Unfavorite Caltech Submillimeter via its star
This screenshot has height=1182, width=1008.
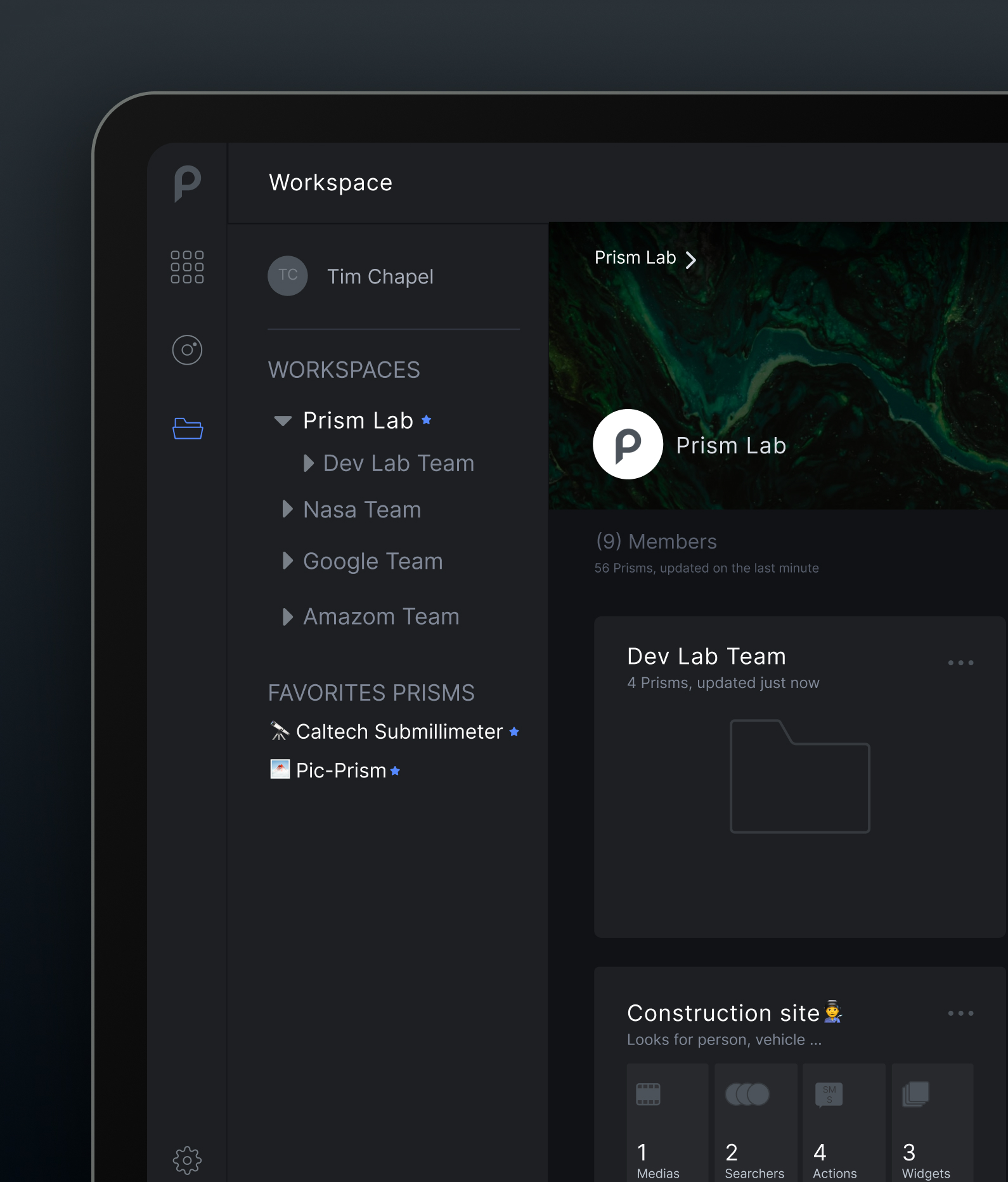coord(514,732)
